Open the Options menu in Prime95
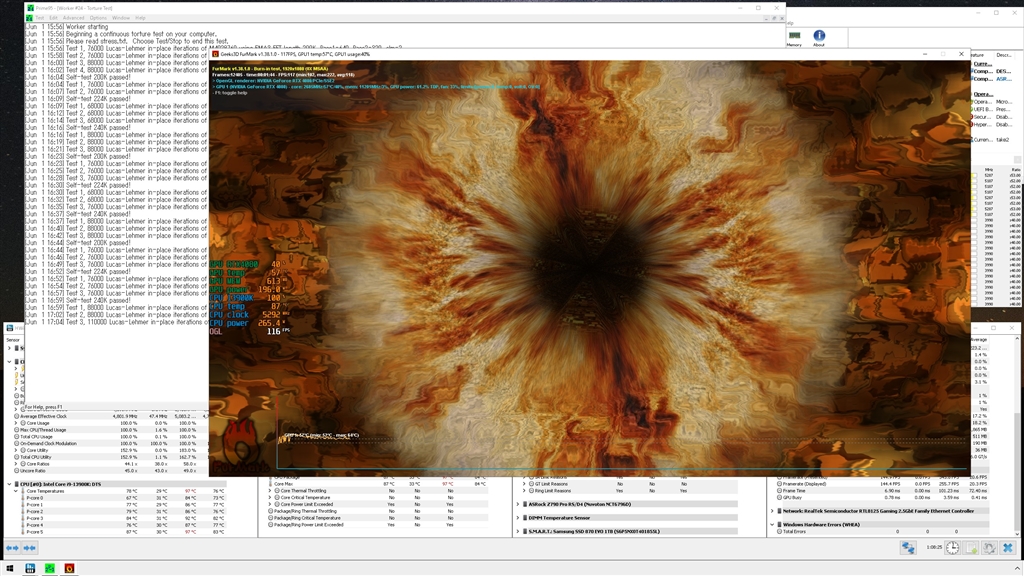1024x576 pixels. click(x=98, y=18)
